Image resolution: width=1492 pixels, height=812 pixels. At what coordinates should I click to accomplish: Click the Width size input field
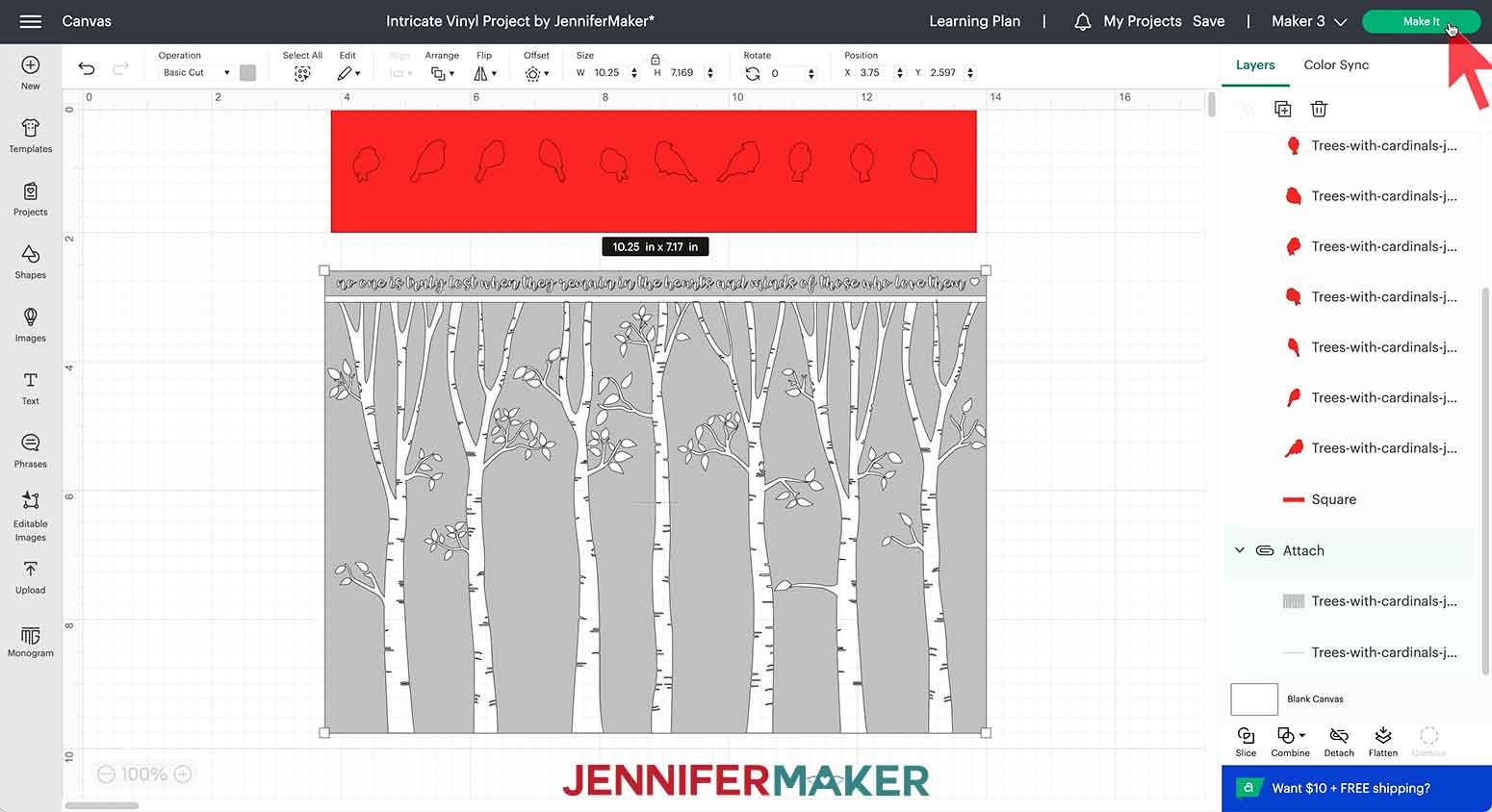(x=607, y=73)
